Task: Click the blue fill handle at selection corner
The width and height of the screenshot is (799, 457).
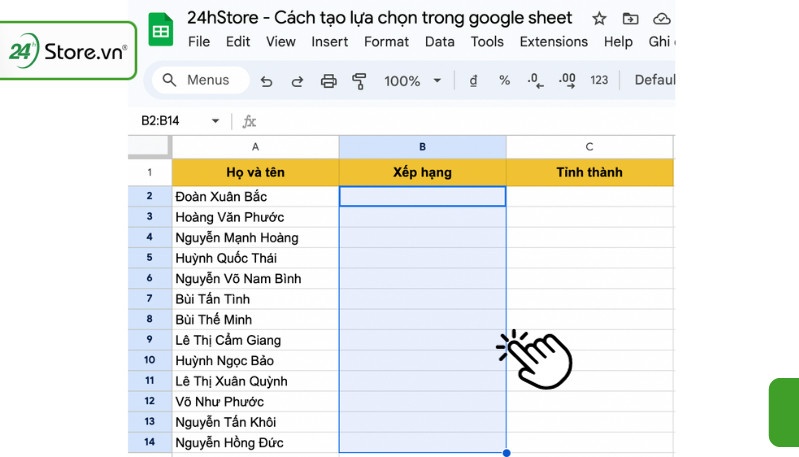Action: [506, 452]
